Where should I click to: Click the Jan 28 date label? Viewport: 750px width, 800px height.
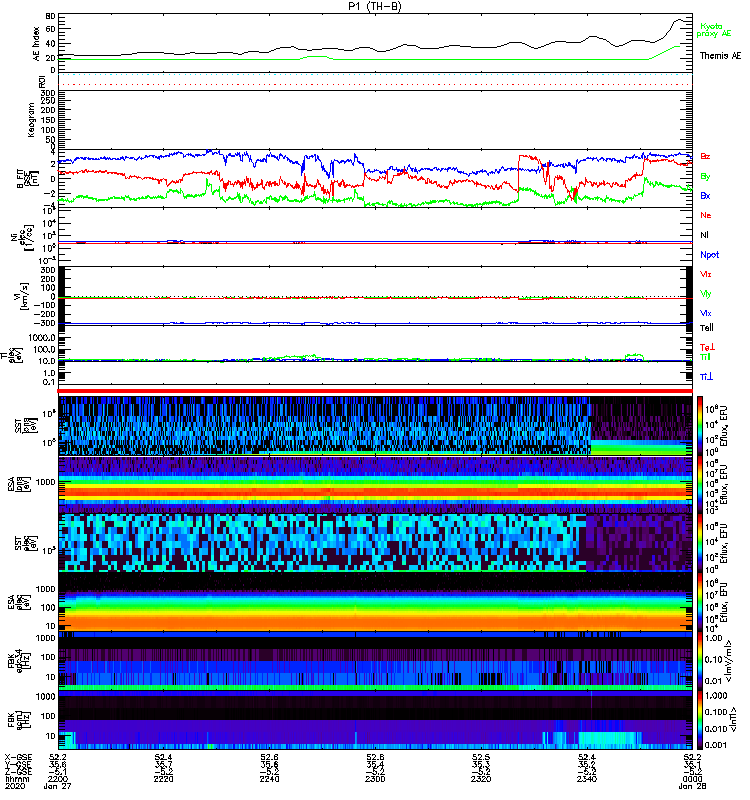[x=692, y=786]
